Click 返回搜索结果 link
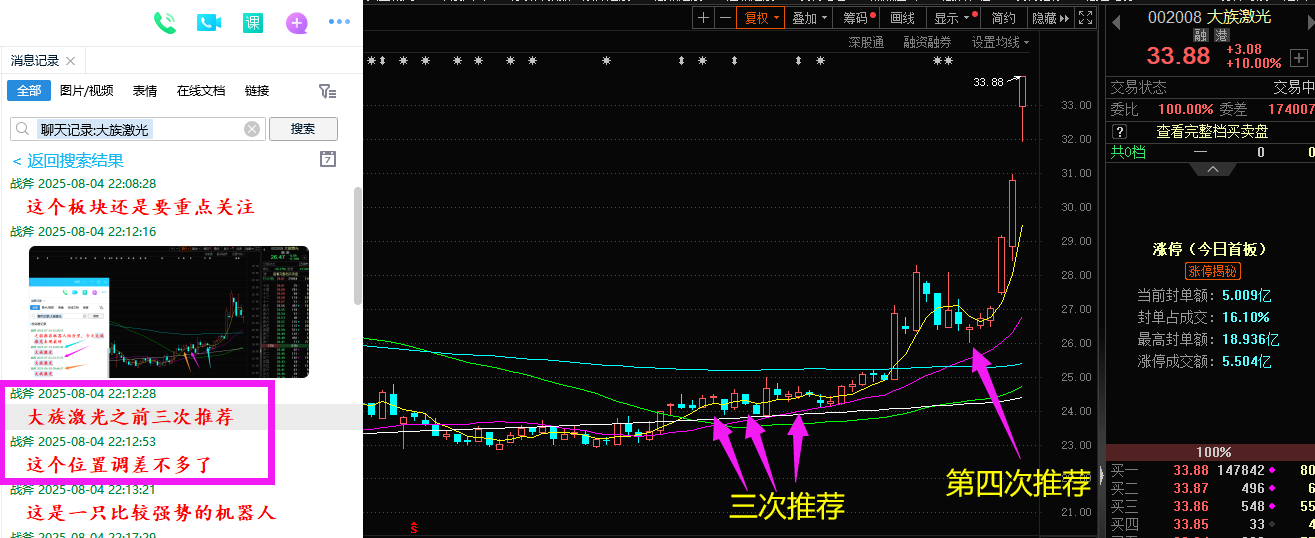 tap(68, 160)
